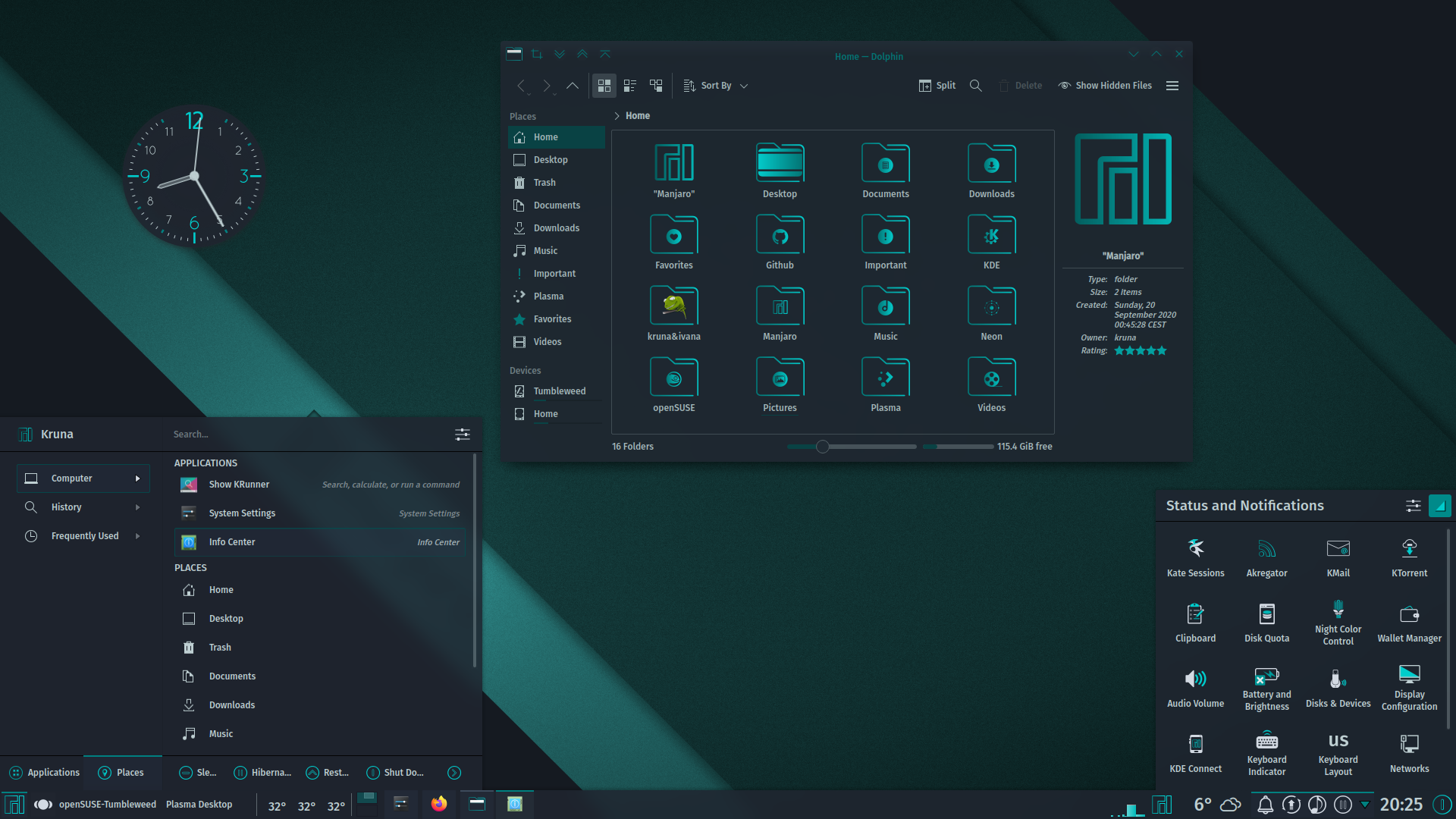
Task: Open the Neon folder
Action: (x=991, y=313)
